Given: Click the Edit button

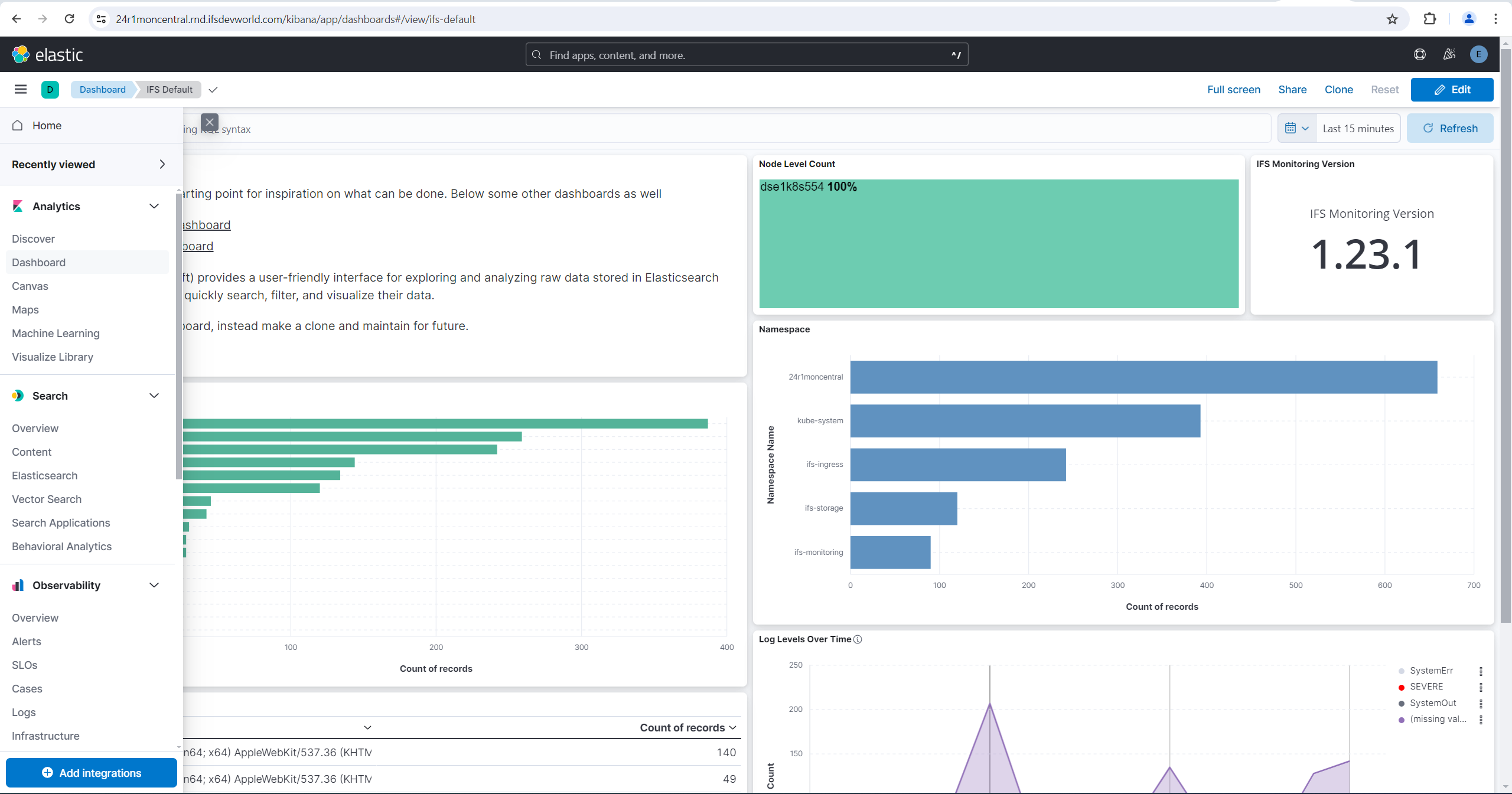Looking at the screenshot, I should click(x=1453, y=89).
